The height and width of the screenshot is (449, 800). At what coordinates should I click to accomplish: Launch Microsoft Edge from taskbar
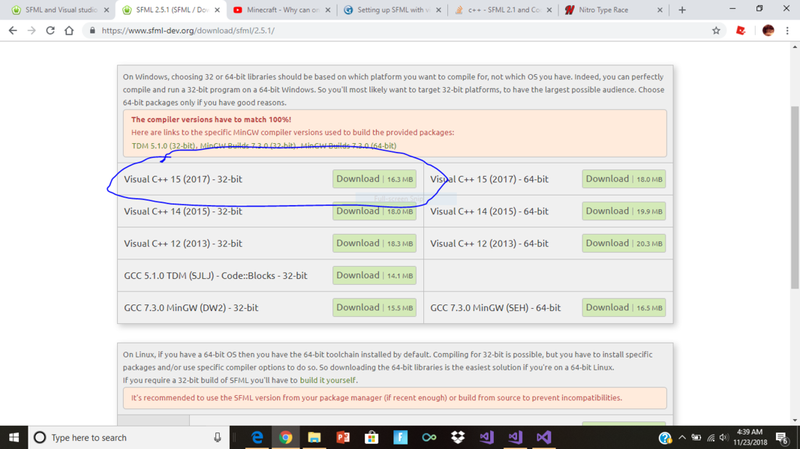tap(257, 437)
